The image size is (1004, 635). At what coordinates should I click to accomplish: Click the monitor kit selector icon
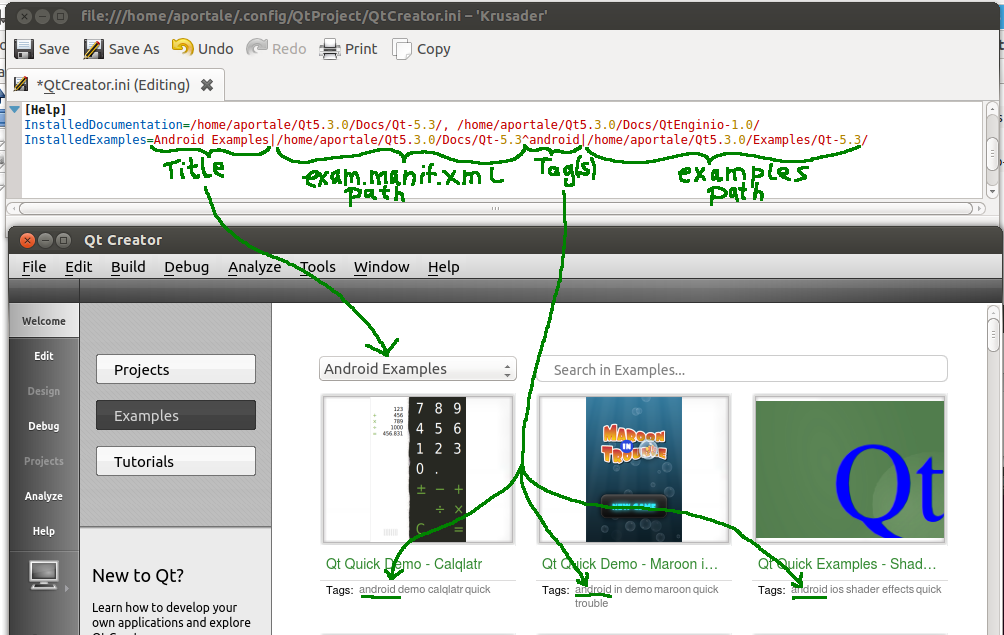[x=43, y=574]
